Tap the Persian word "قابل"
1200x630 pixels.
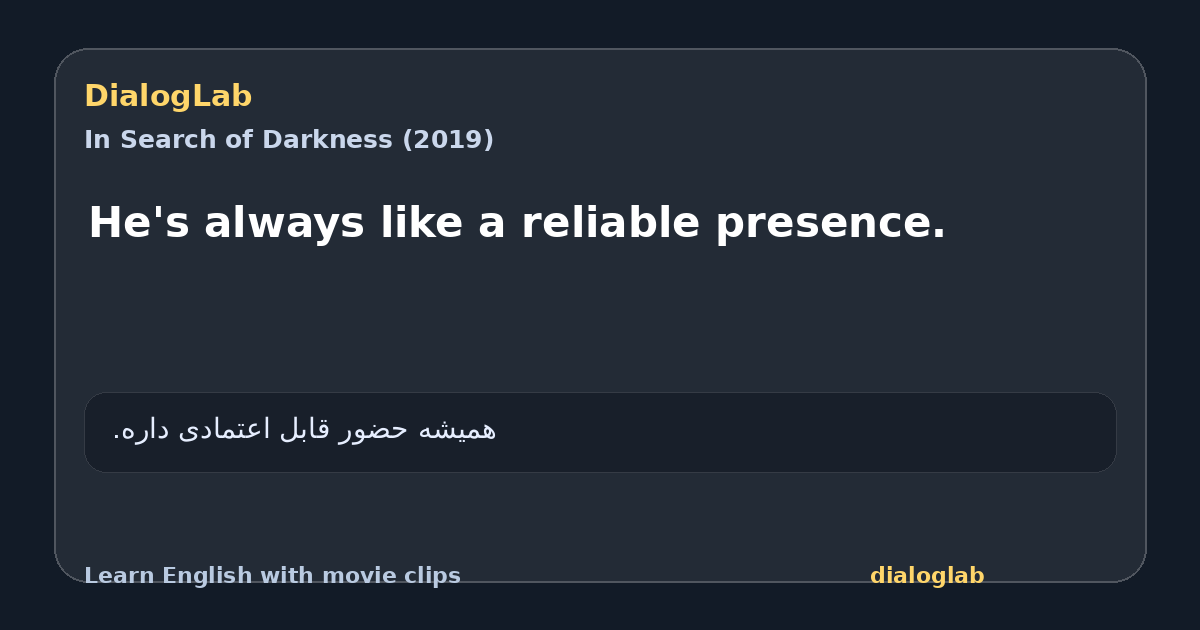(x=305, y=429)
